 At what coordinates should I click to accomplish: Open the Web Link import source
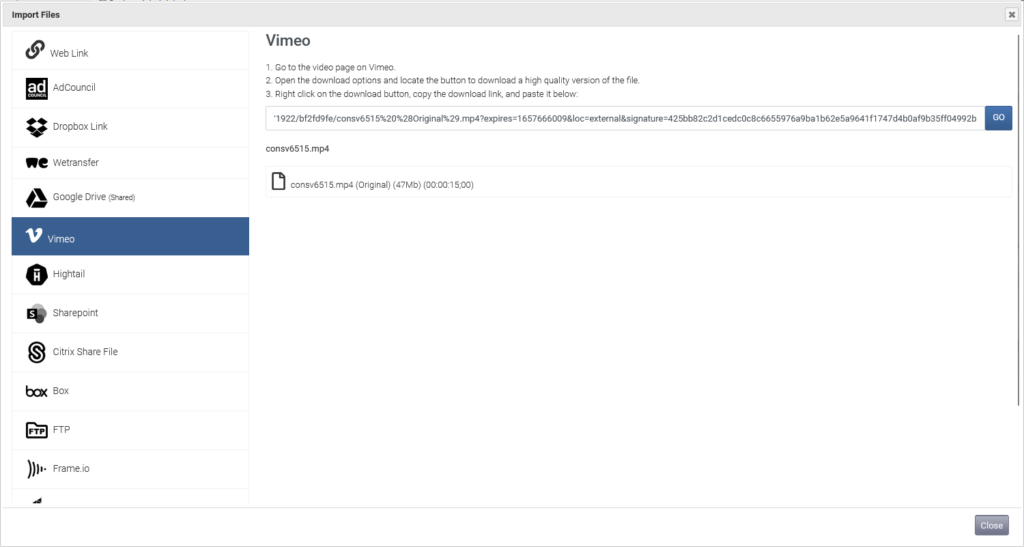pyautogui.click(x=130, y=50)
